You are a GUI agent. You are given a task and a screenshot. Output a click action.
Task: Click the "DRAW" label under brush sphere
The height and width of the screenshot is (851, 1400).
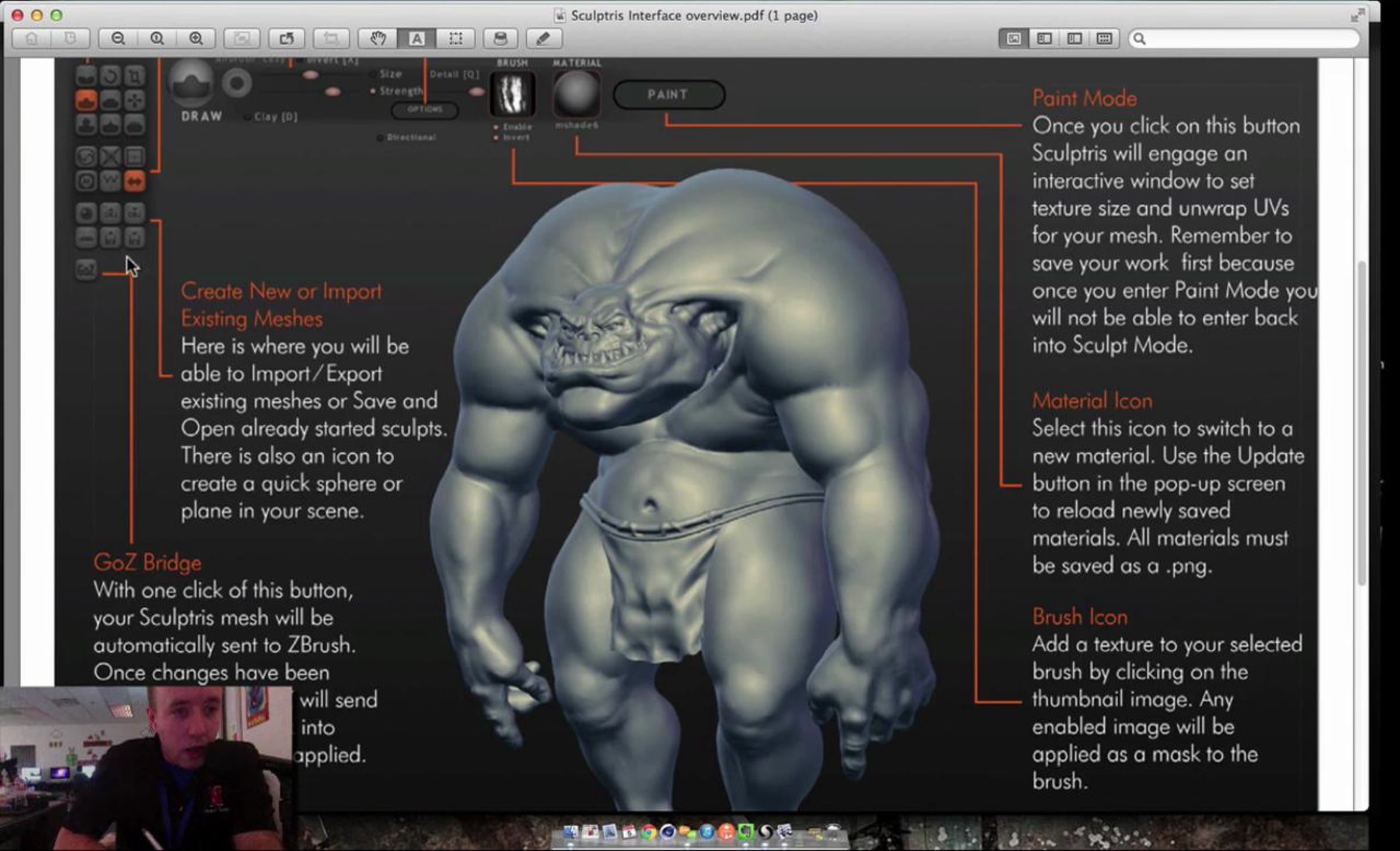pos(202,116)
